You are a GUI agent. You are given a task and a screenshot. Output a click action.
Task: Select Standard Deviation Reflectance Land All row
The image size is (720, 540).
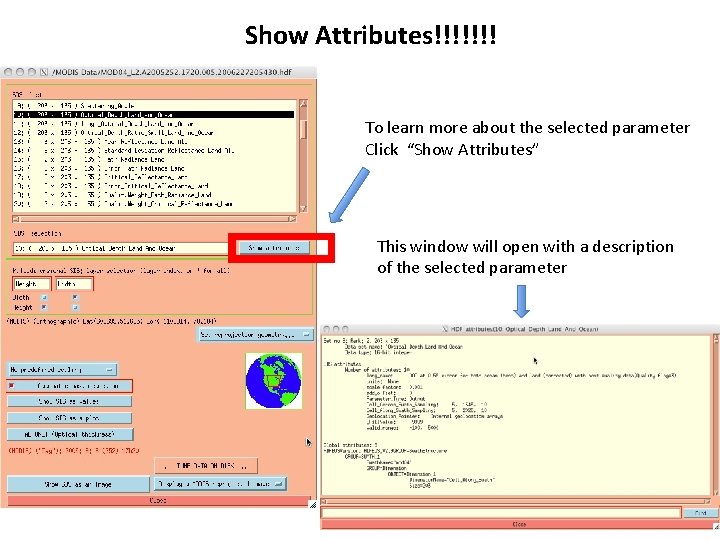coord(154,150)
